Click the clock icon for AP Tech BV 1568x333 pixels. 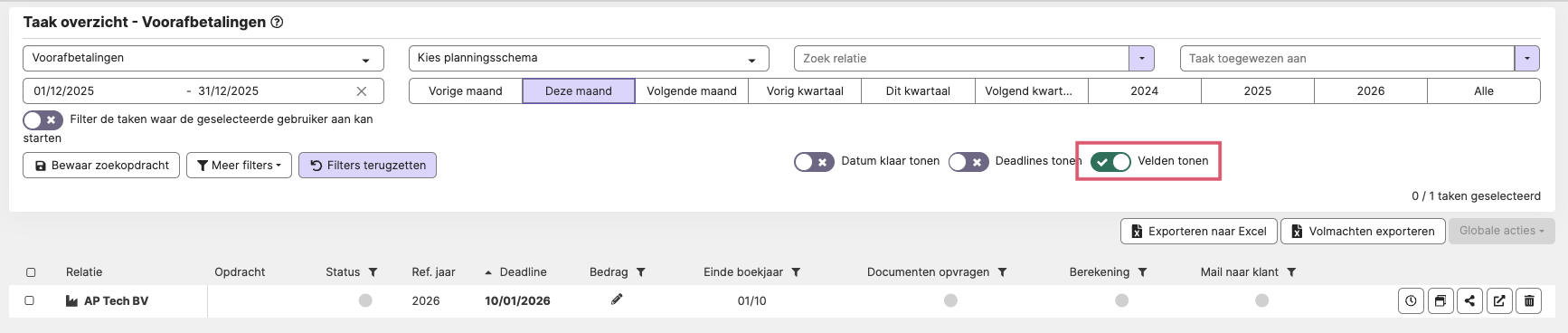click(x=1411, y=301)
